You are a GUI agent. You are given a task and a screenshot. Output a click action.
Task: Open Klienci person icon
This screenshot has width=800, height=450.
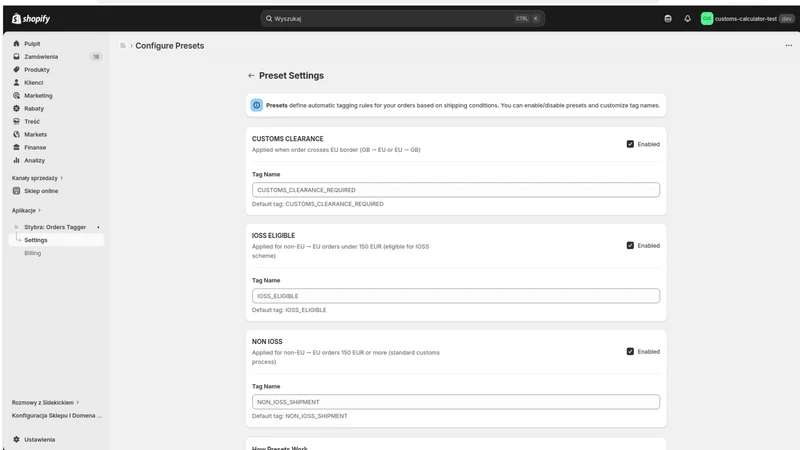(16, 82)
